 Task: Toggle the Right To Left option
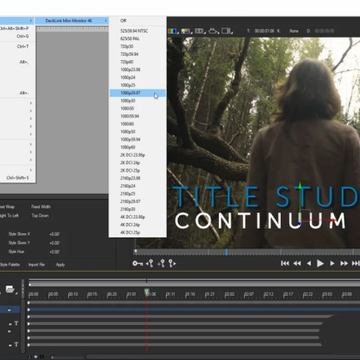point(9,216)
